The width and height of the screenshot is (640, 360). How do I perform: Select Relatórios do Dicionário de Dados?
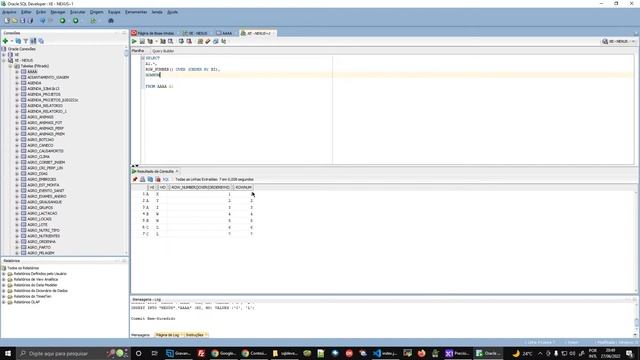(x=40, y=291)
